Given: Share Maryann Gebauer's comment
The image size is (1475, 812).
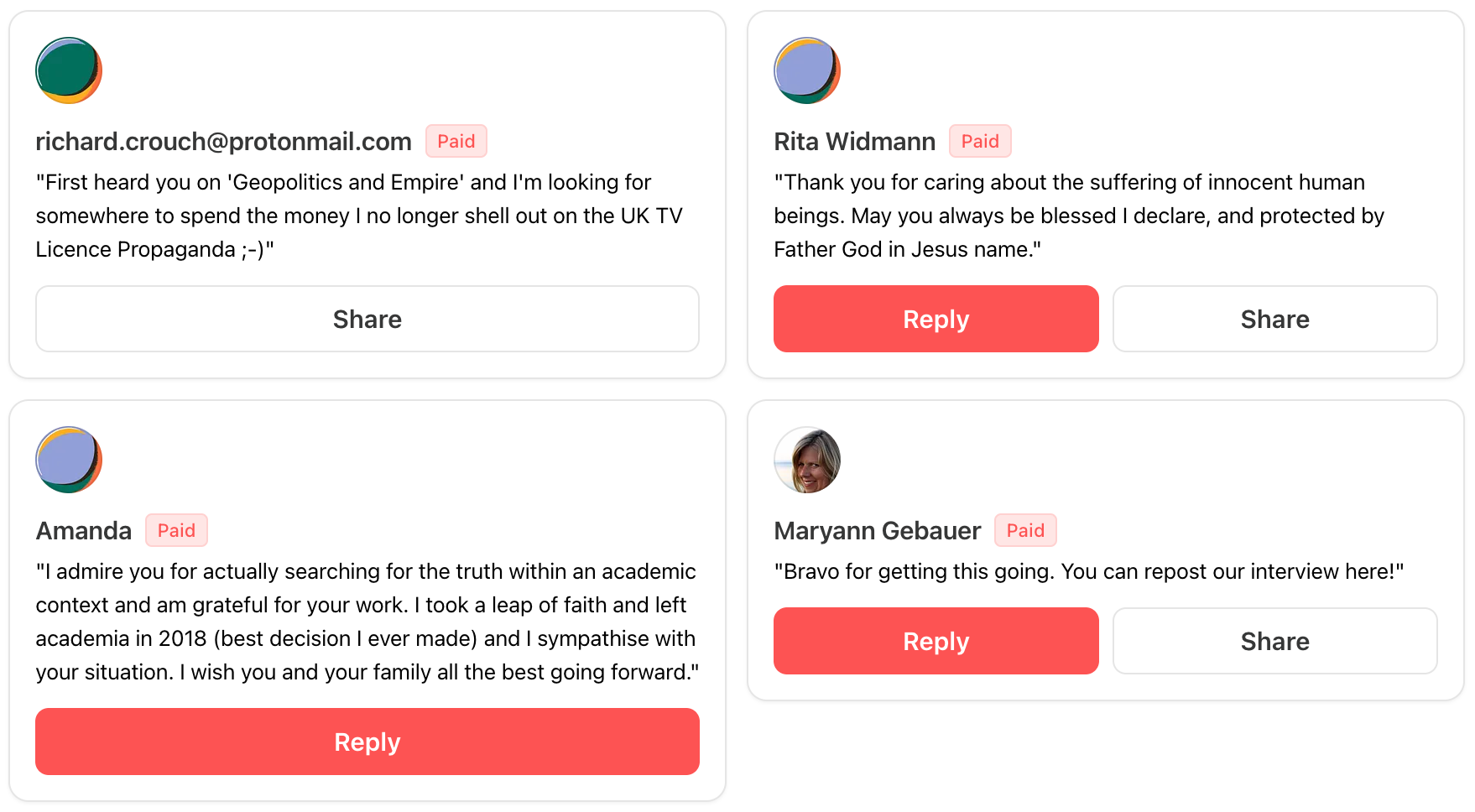Looking at the screenshot, I should [x=1274, y=641].
